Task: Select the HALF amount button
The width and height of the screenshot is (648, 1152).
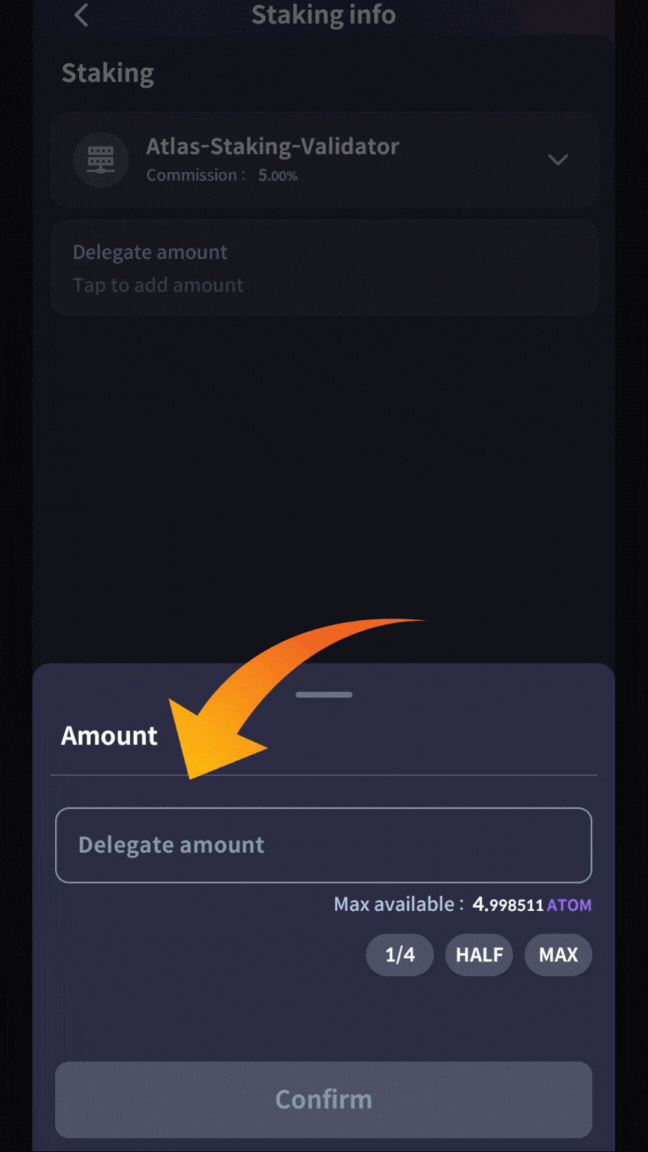Action: point(479,955)
